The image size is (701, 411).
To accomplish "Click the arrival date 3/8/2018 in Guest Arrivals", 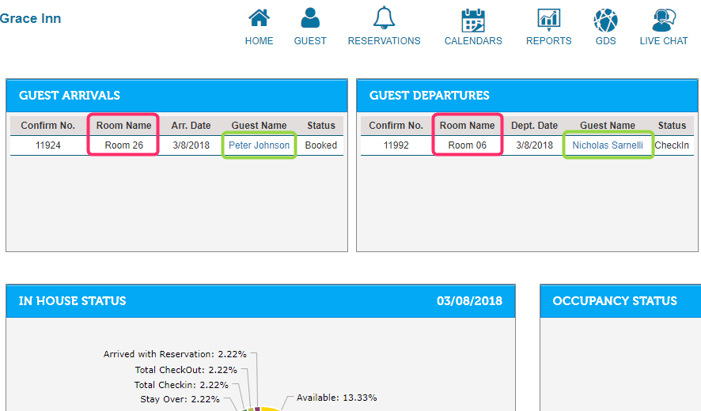I will (191, 145).
